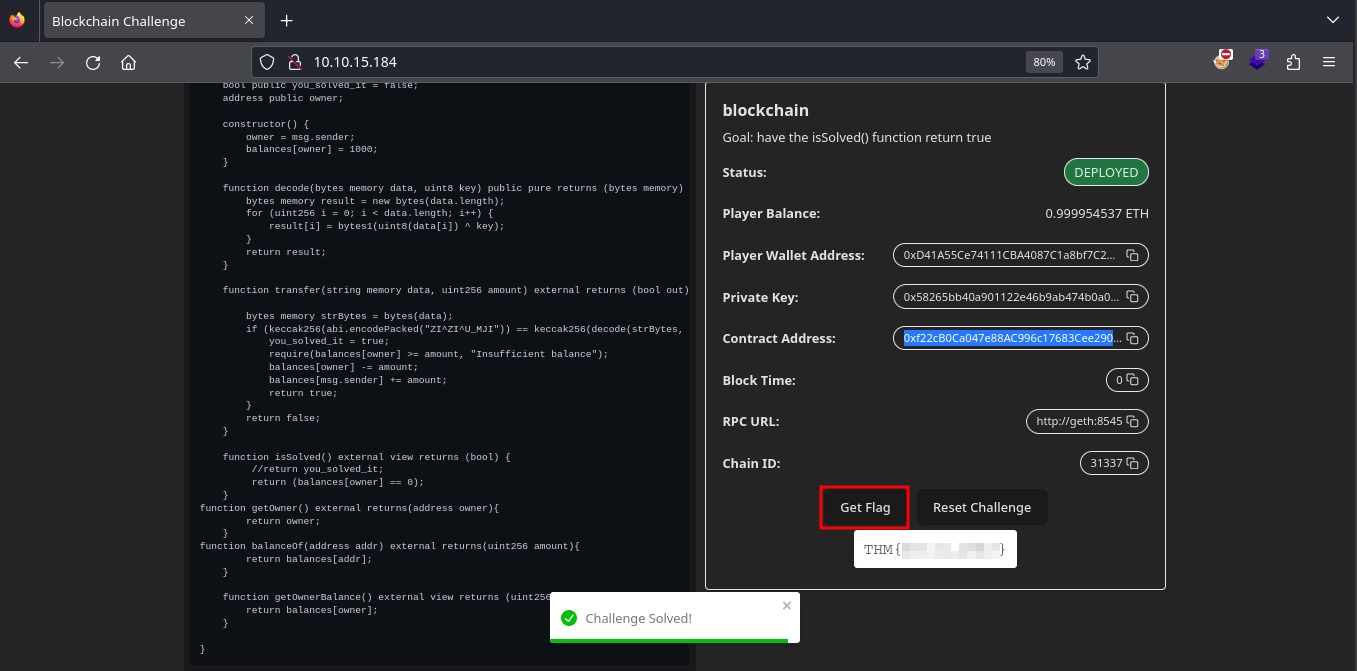Image resolution: width=1357 pixels, height=671 pixels.
Task: Click the 80% zoom level indicator
Action: click(1043, 62)
